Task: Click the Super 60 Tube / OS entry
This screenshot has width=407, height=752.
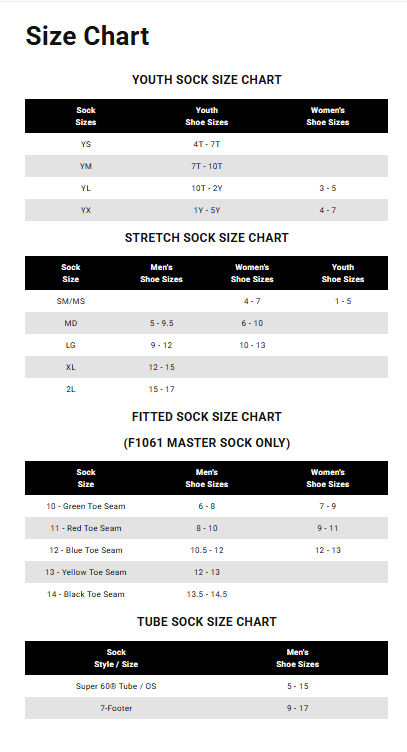Action: 116,686
